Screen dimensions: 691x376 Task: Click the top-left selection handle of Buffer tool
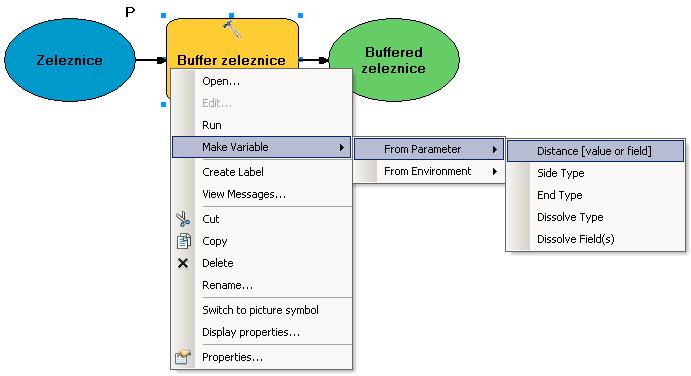pos(163,15)
